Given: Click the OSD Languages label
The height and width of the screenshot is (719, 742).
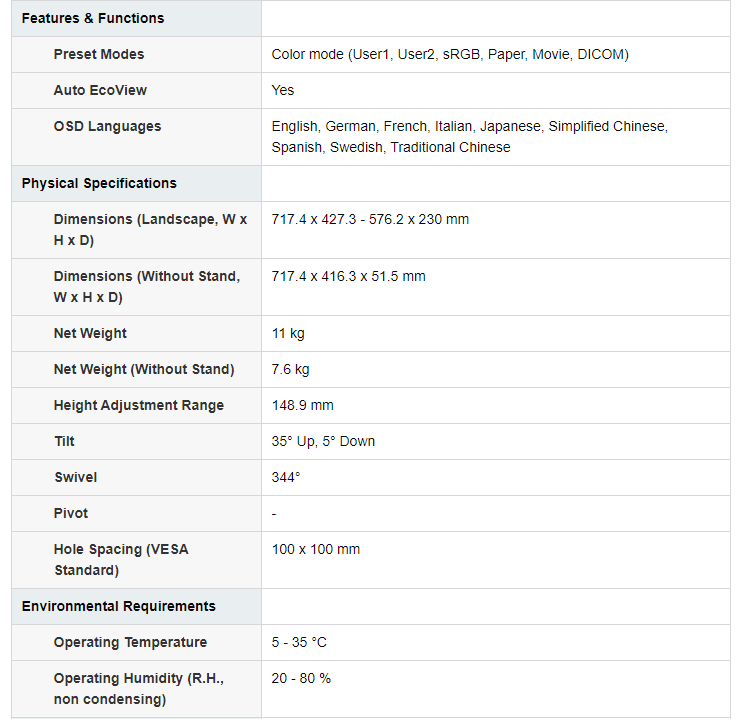Looking at the screenshot, I should pyautogui.click(x=107, y=126).
